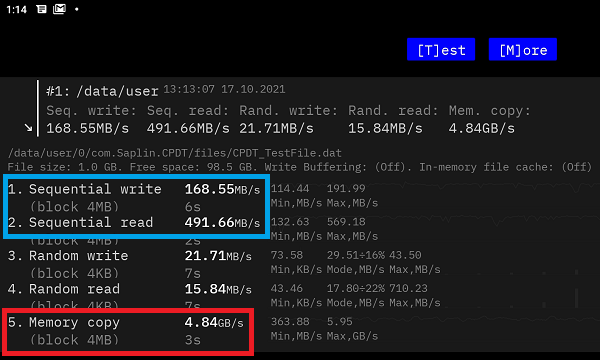Select the Memory copy 4.84GB/s row

(x=126, y=331)
